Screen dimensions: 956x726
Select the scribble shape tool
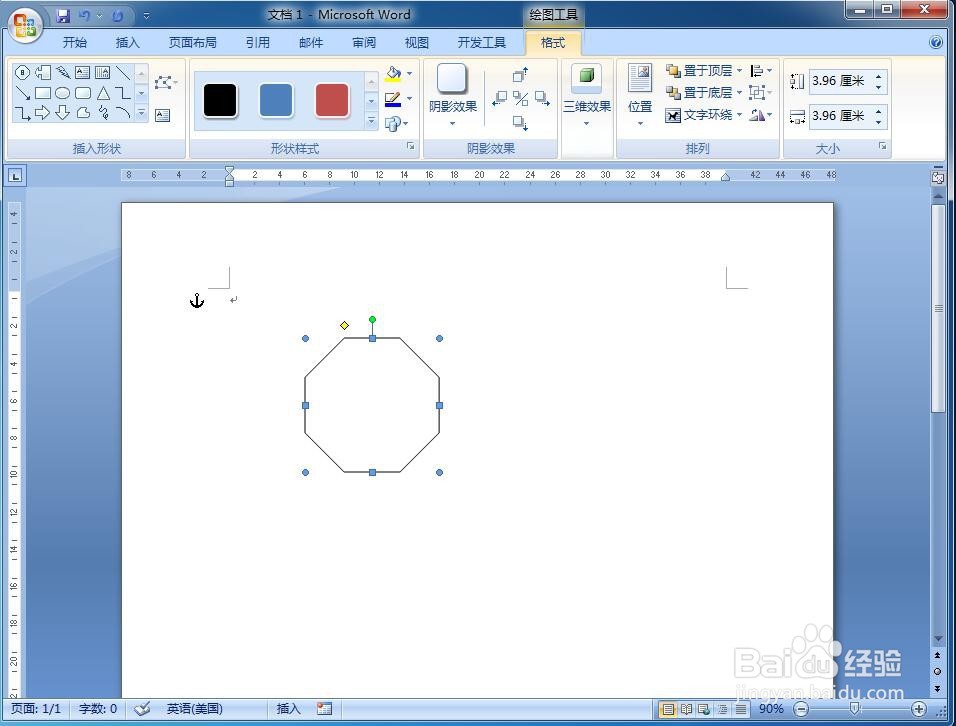102,113
